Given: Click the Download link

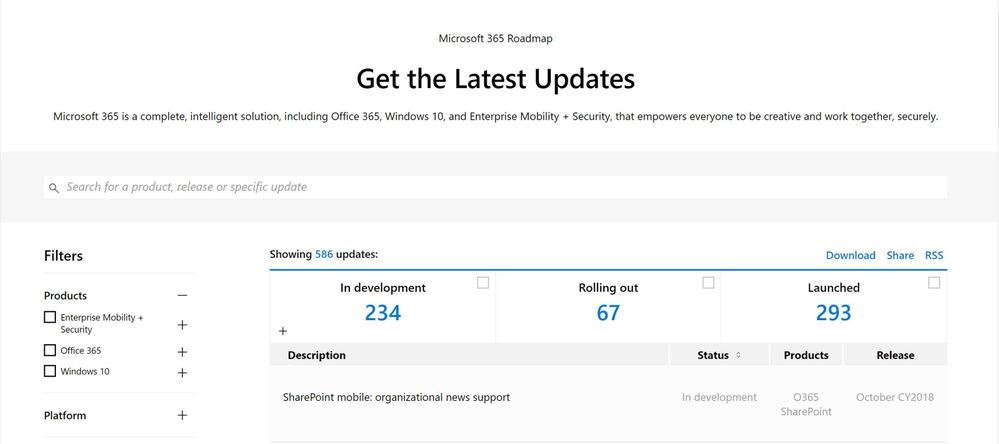Looking at the screenshot, I should pyautogui.click(x=850, y=256).
